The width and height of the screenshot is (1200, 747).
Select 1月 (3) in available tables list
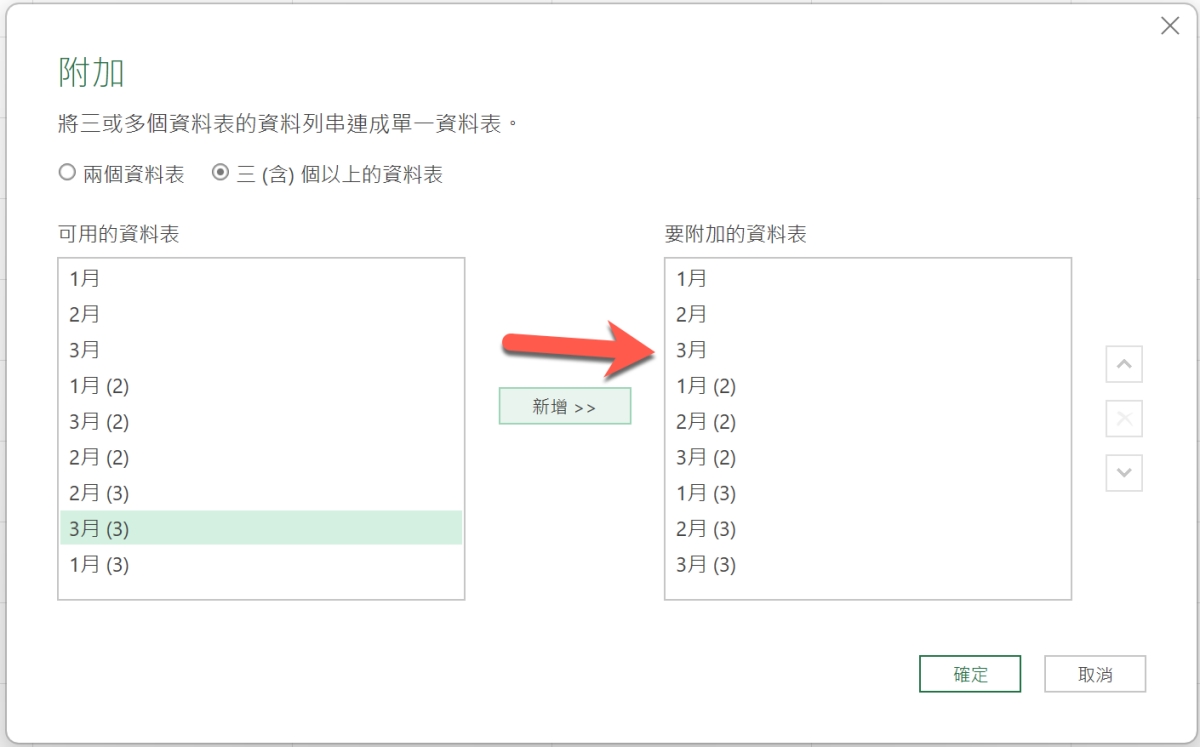pos(99,565)
